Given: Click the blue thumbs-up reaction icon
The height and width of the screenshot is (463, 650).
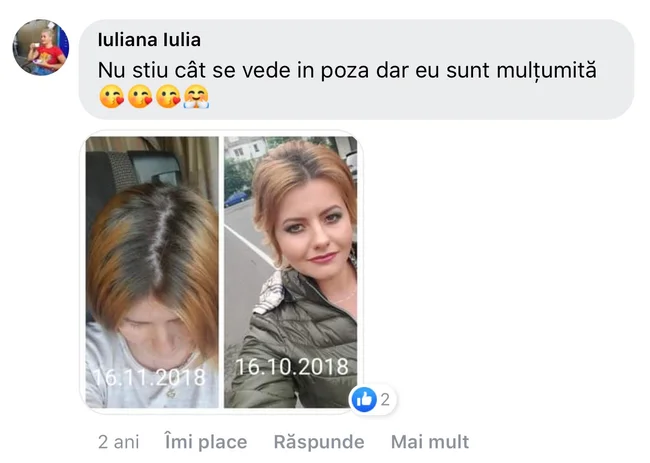Looking at the screenshot, I should tap(364, 400).
